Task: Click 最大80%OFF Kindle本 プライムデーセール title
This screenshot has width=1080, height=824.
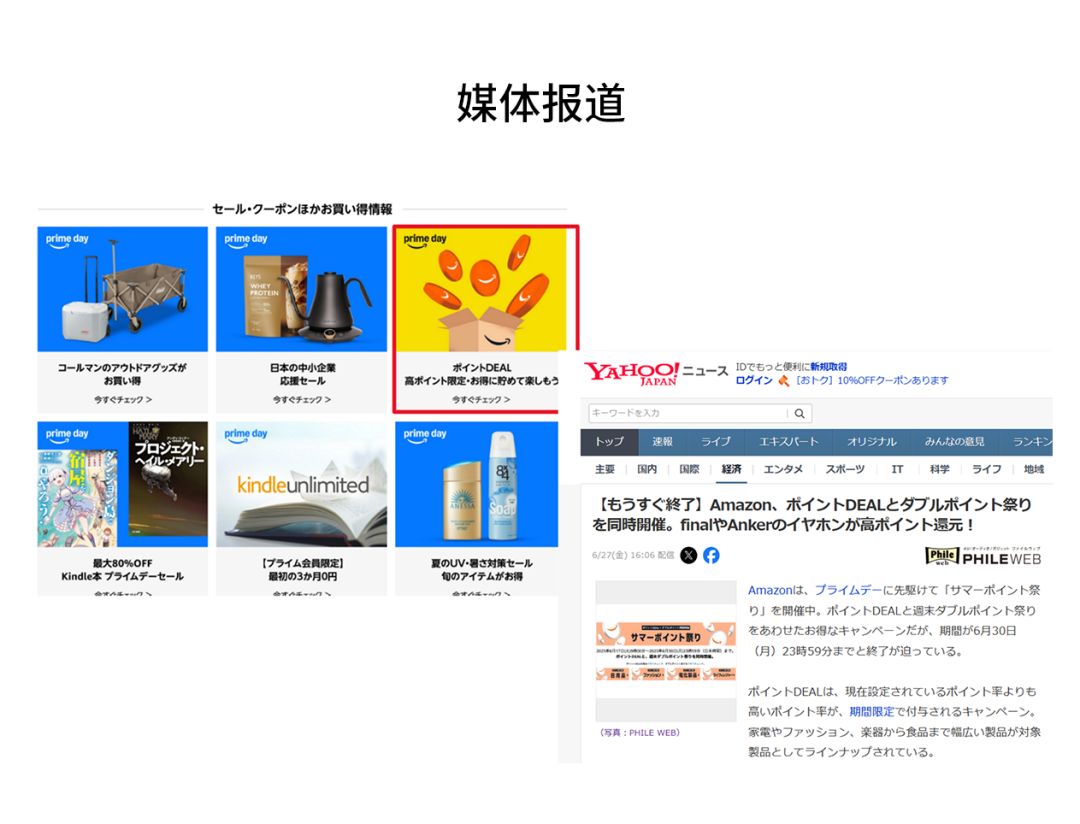Action: pyautogui.click(x=123, y=570)
